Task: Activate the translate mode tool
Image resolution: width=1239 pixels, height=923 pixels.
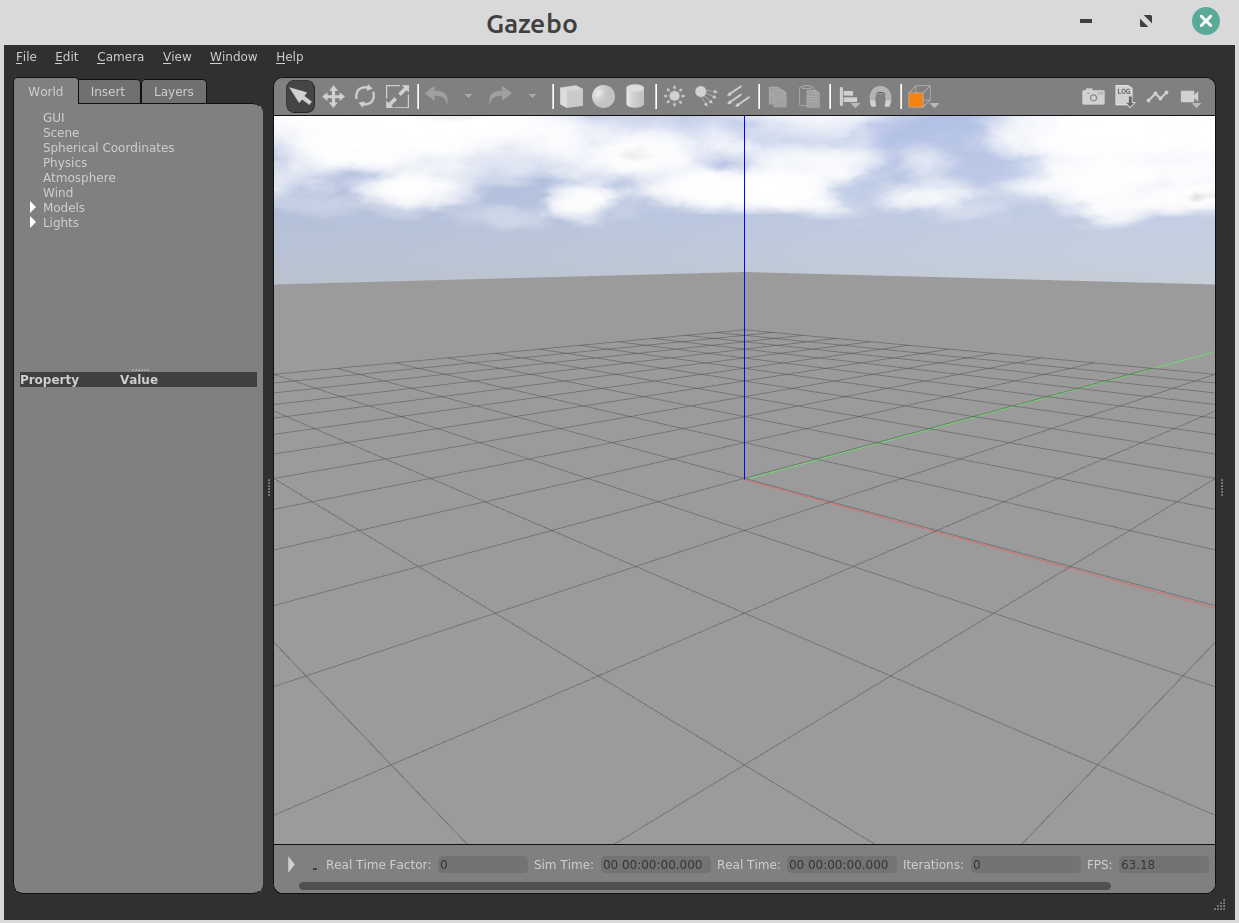Action: coord(333,97)
